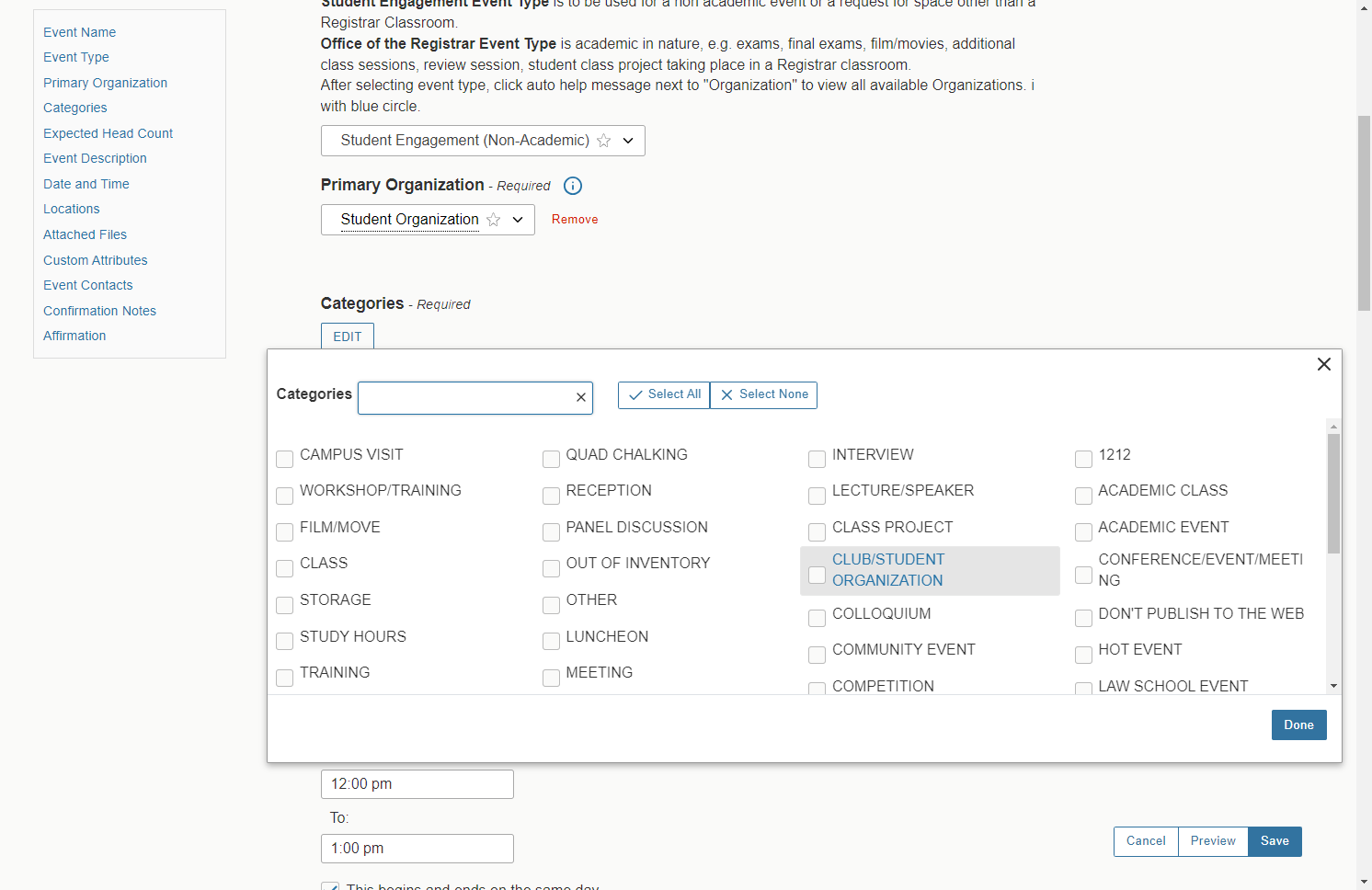Check the CAMPUS VISIT category

pos(285,459)
